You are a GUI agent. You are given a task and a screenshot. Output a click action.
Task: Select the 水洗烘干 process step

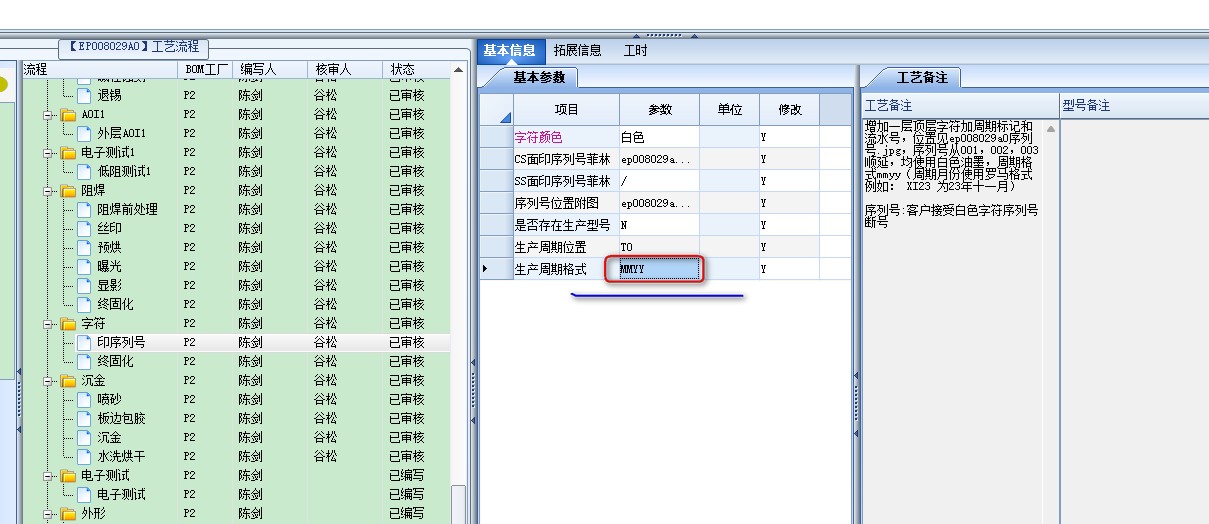tap(121, 457)
